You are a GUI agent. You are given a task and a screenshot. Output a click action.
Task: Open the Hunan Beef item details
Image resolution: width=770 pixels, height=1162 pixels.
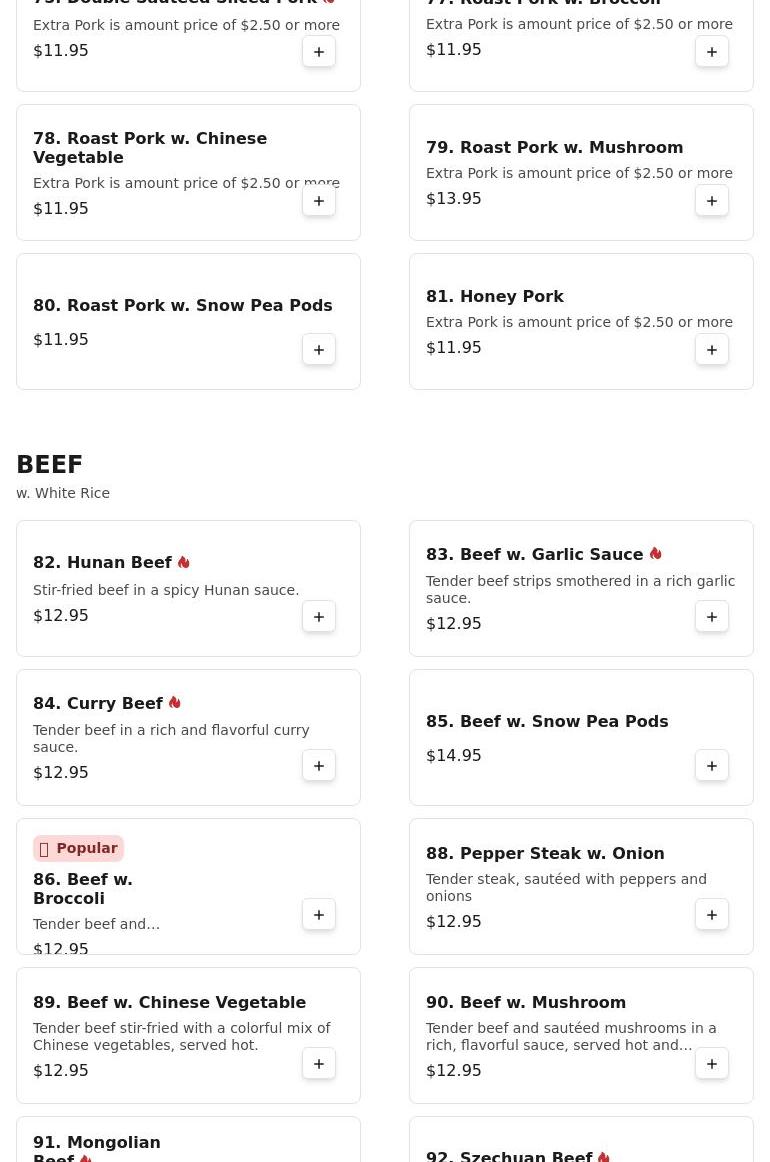tap(102, 563)
